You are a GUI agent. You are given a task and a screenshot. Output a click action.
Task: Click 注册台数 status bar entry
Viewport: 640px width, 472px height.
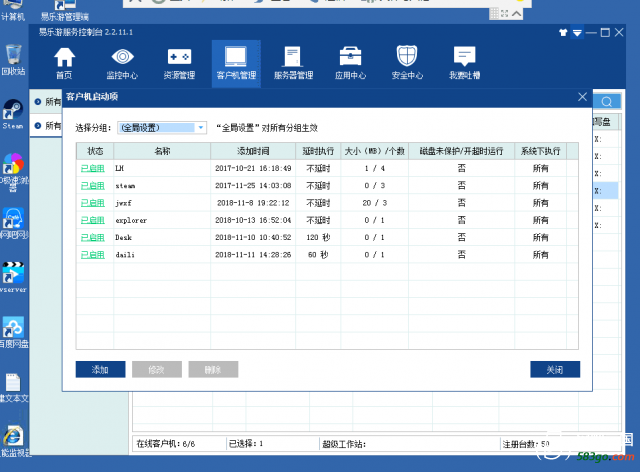(x=526, y=444)
